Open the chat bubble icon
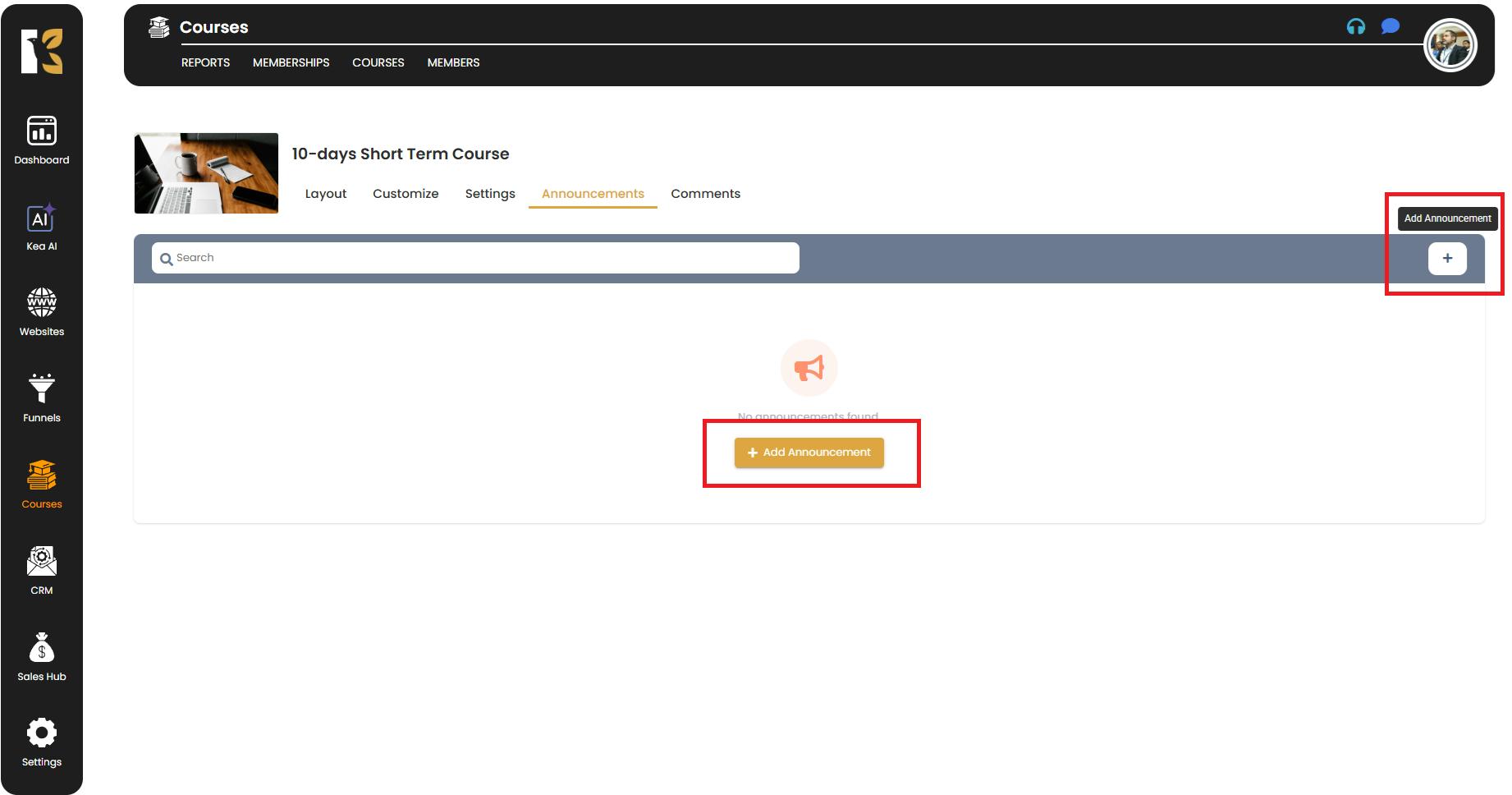The height and width of the screenshot is (795, 1512). click(x=1390, y=27)
